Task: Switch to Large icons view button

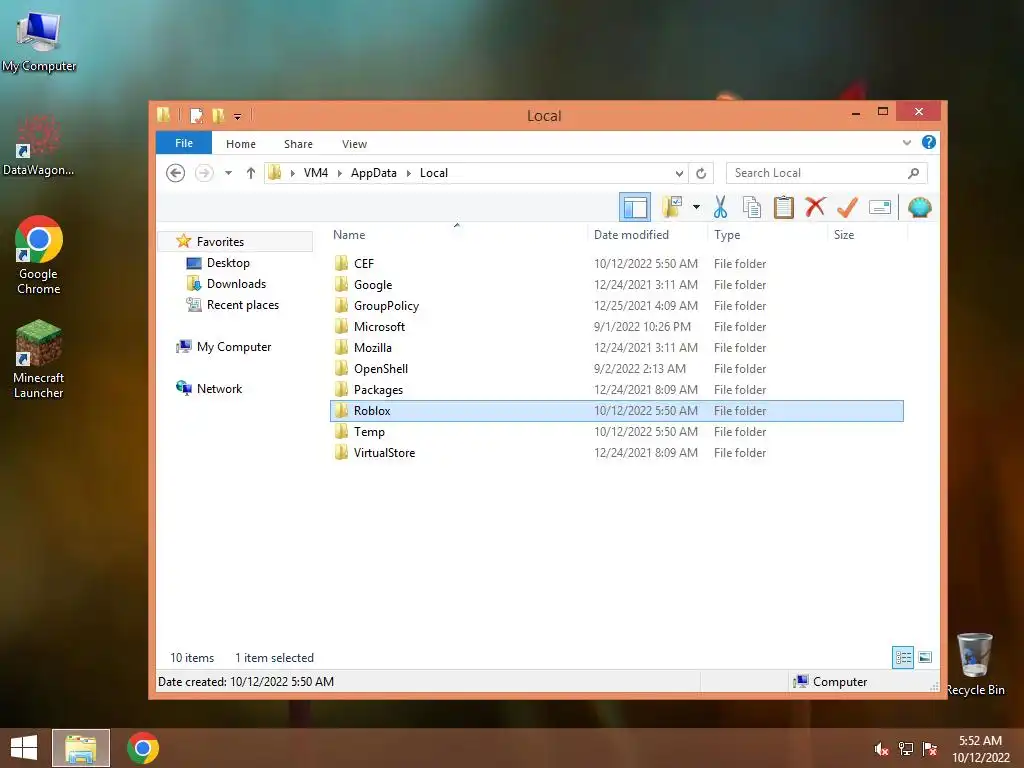Action: 925,657
